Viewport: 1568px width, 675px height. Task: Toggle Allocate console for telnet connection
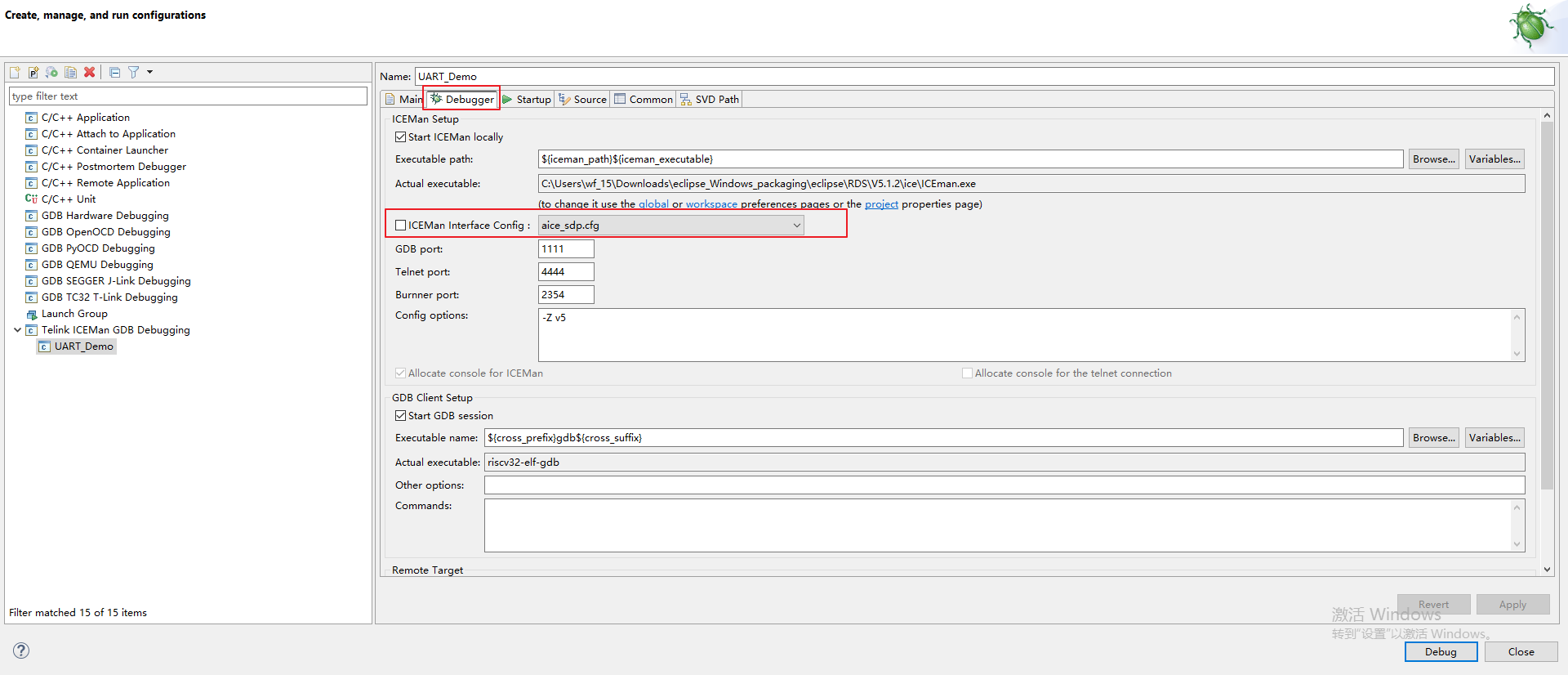(967, 373)
